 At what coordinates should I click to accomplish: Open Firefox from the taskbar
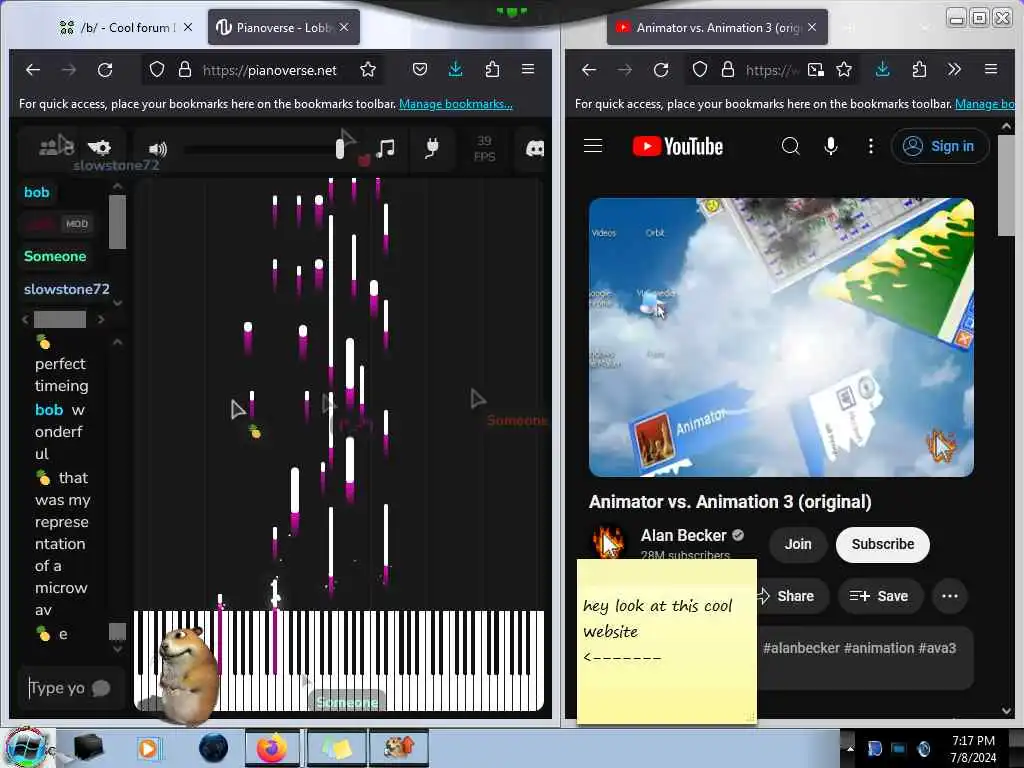272,748
